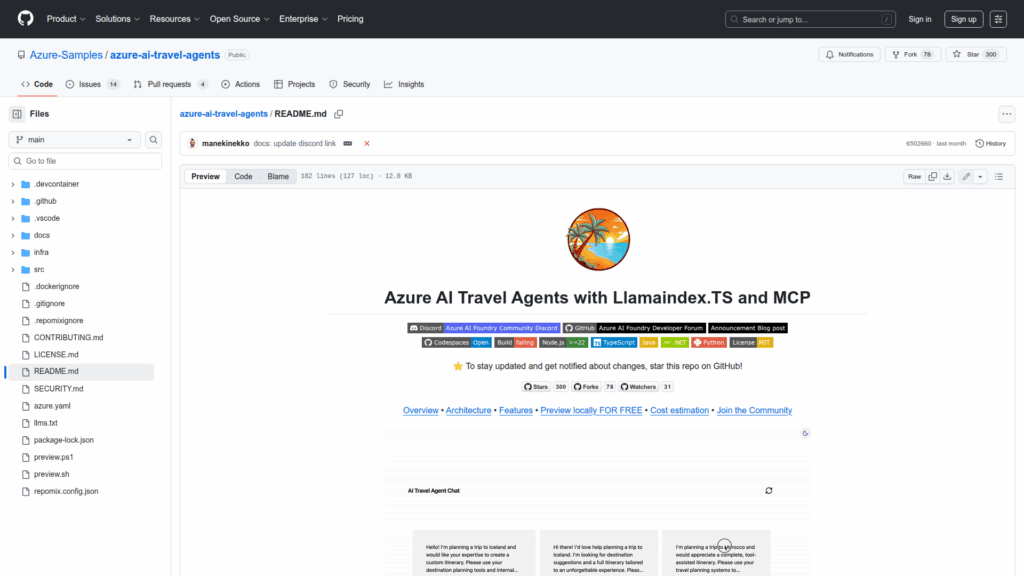Click the GitHub logo in header
Image resolution: width=1024 pixels, height=576 pixels.
point(25,18)
